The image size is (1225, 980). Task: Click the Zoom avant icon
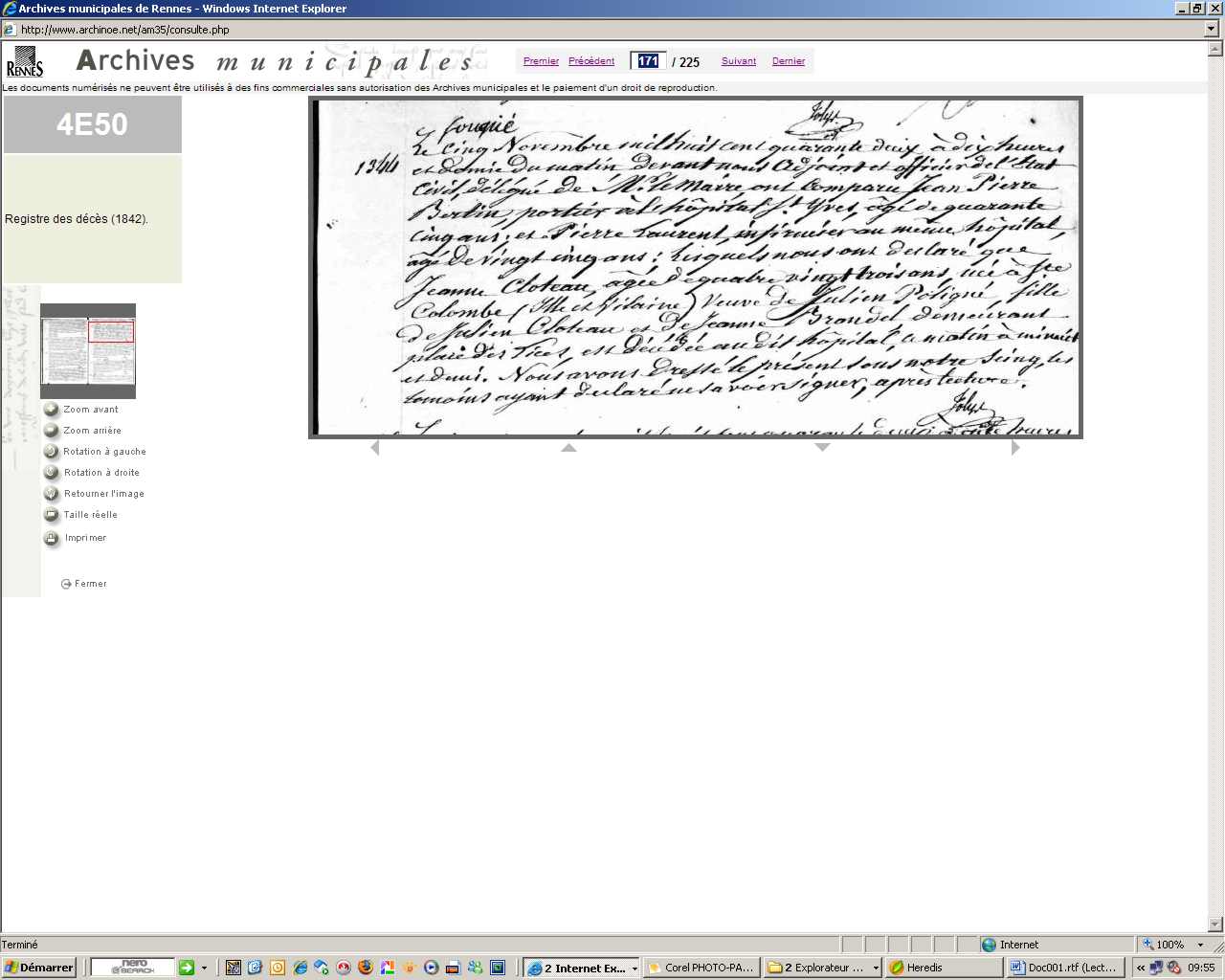click(52, 410)
